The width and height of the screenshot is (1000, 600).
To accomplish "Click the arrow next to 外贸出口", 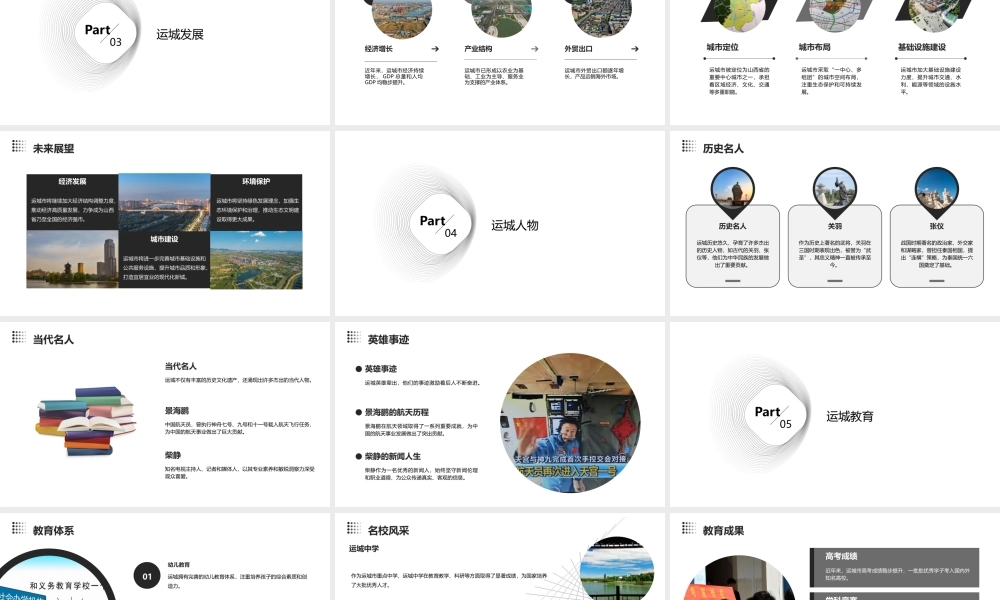I will tap(635, 49).
